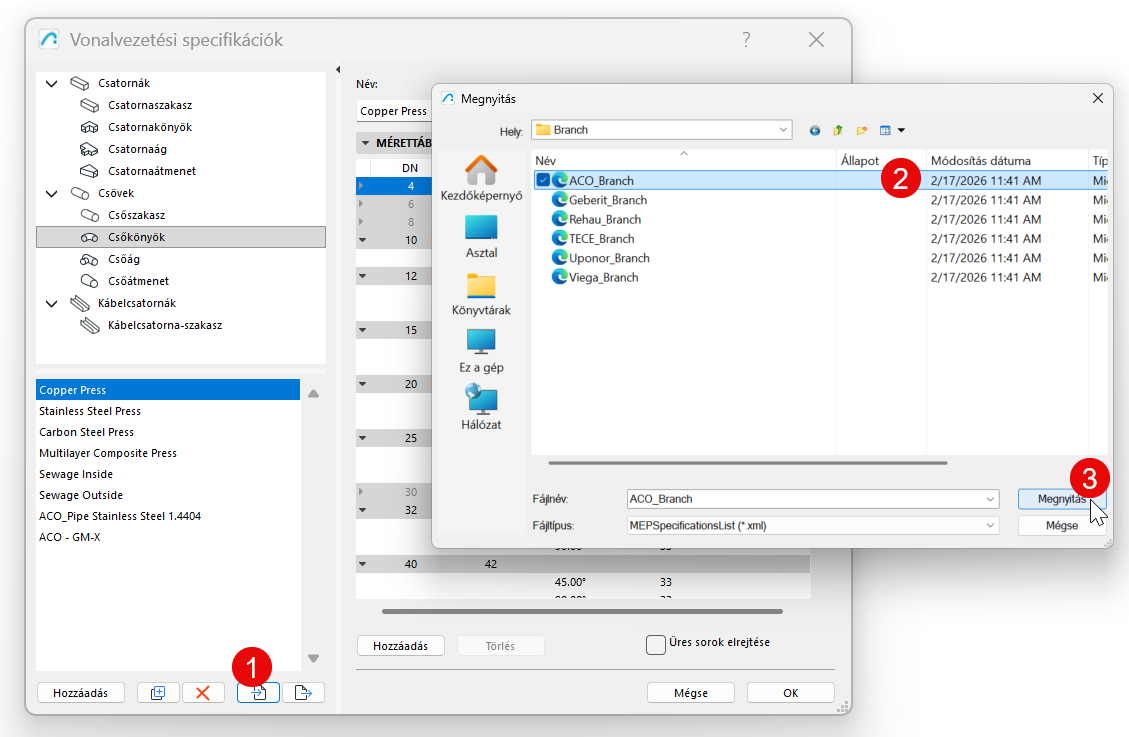Select Csőszakasz tree item
Viewport: 1129px width, 737px height.
(137, 214)
